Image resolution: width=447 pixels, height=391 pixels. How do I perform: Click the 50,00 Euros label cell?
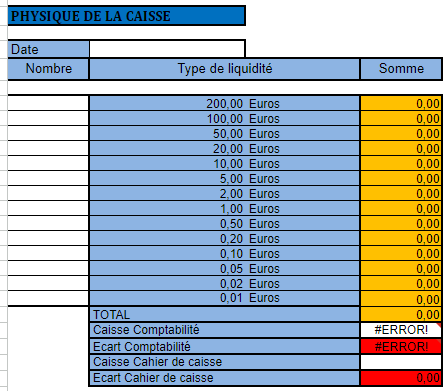click(225, 133)
